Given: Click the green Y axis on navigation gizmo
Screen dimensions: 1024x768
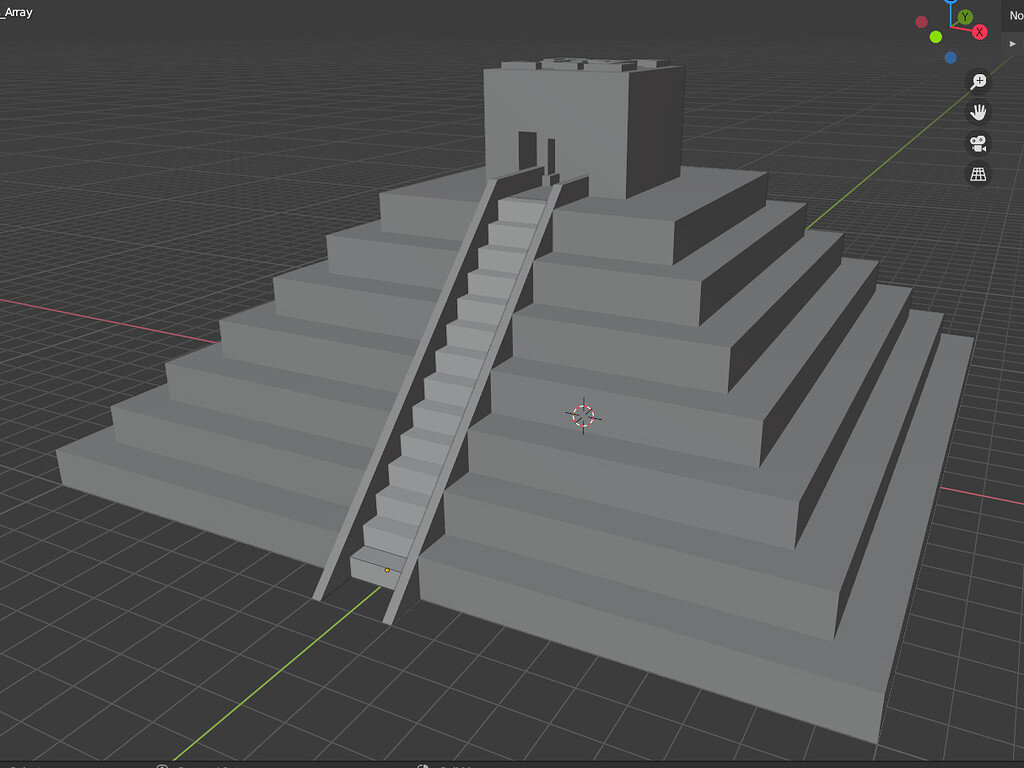Looking at the screenshot, I should coord(965,17).
